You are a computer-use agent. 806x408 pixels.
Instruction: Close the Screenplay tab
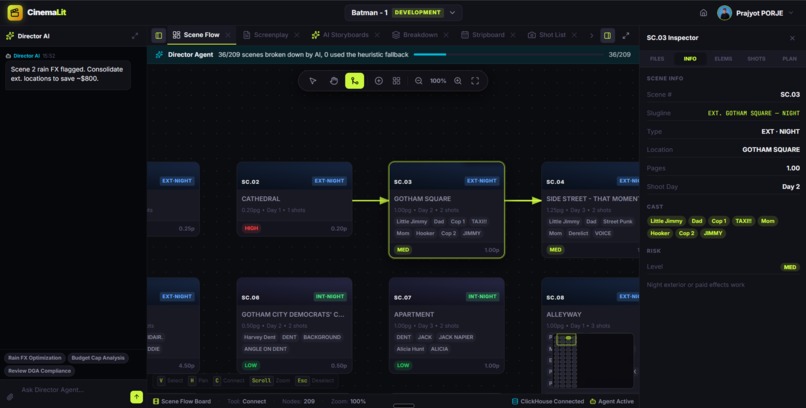click(297, 35)
